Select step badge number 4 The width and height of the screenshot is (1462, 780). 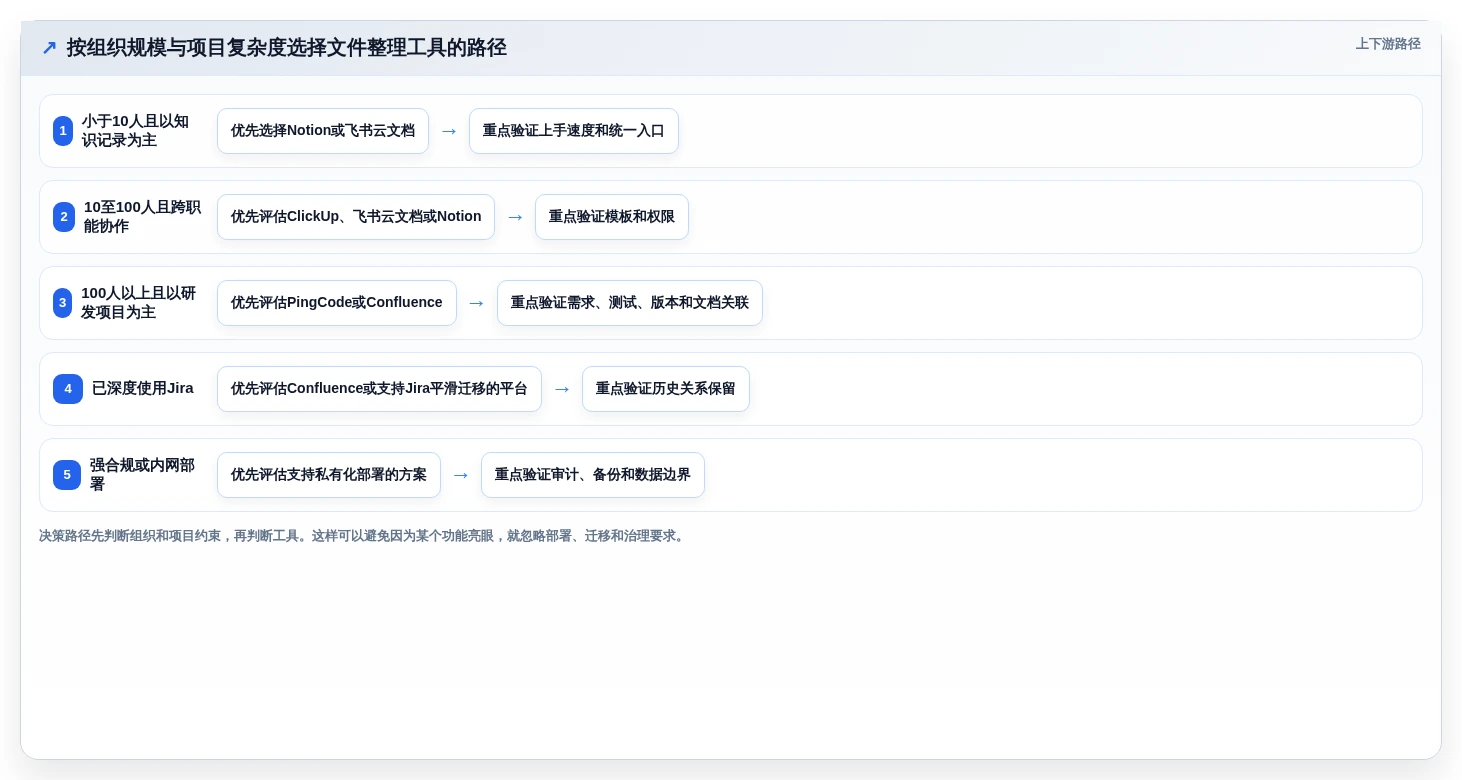coord(68,389)
